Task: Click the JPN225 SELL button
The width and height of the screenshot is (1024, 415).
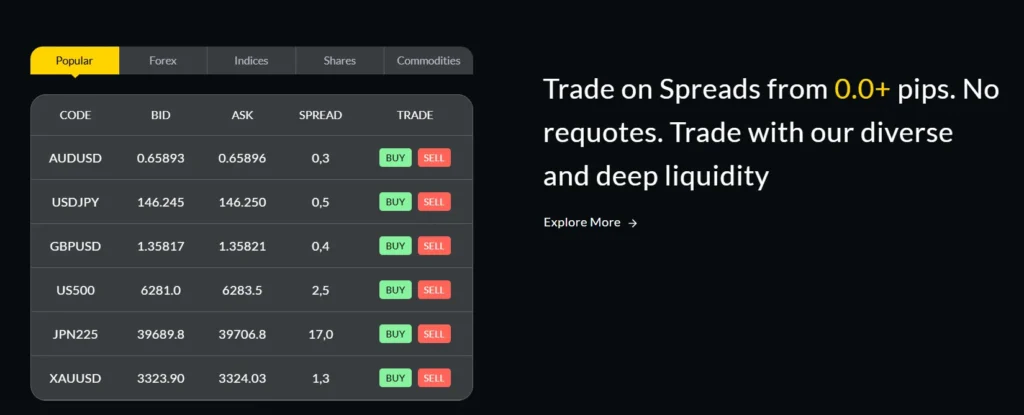Action: 434,334
